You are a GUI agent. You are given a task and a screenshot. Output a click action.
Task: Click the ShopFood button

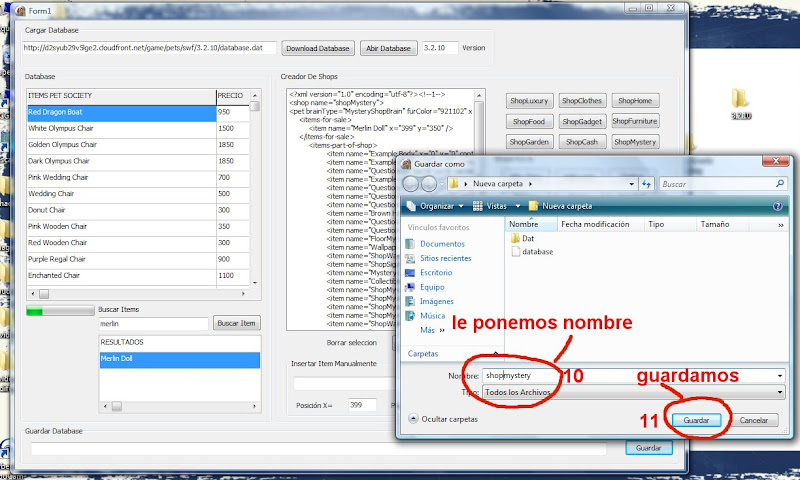click(529, 121)
